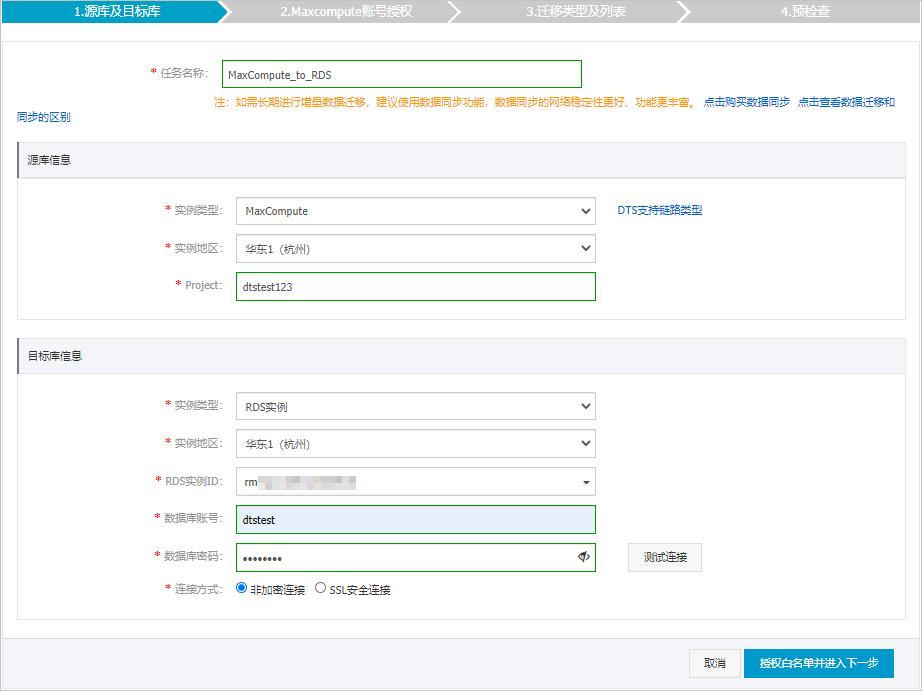The image size is (922, 691).
Task: Go to step 2.Maxcompute账号授权
Action: pos(346,11)
